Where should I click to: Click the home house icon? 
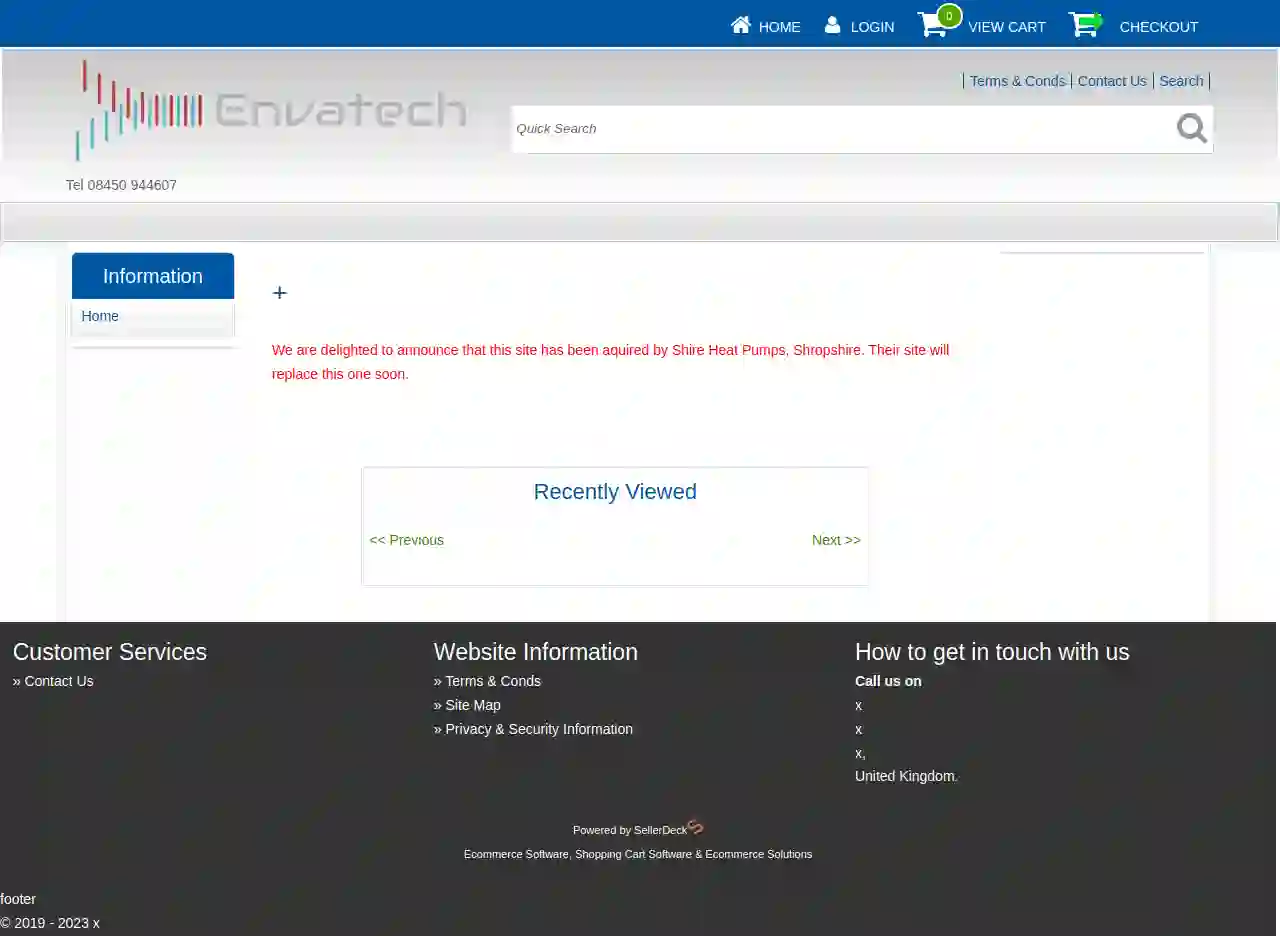coord(741,25)
